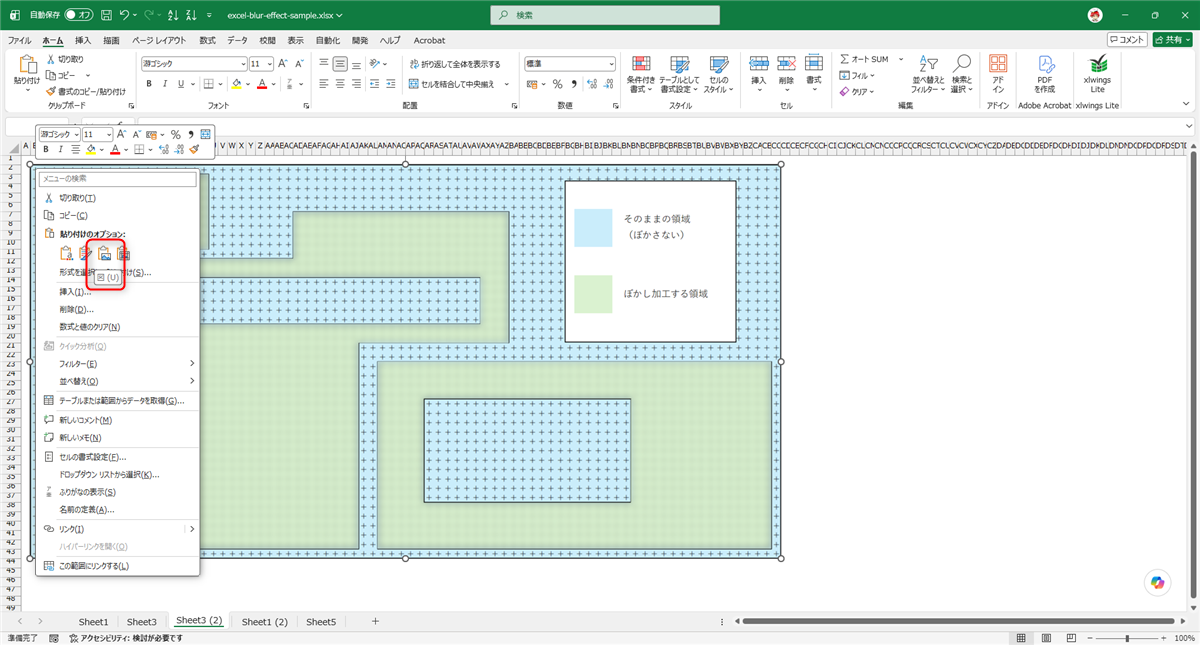Open the 游ゴシック font name dropdown
This screenshot has width=1200, height=645.
pos(243,63)
